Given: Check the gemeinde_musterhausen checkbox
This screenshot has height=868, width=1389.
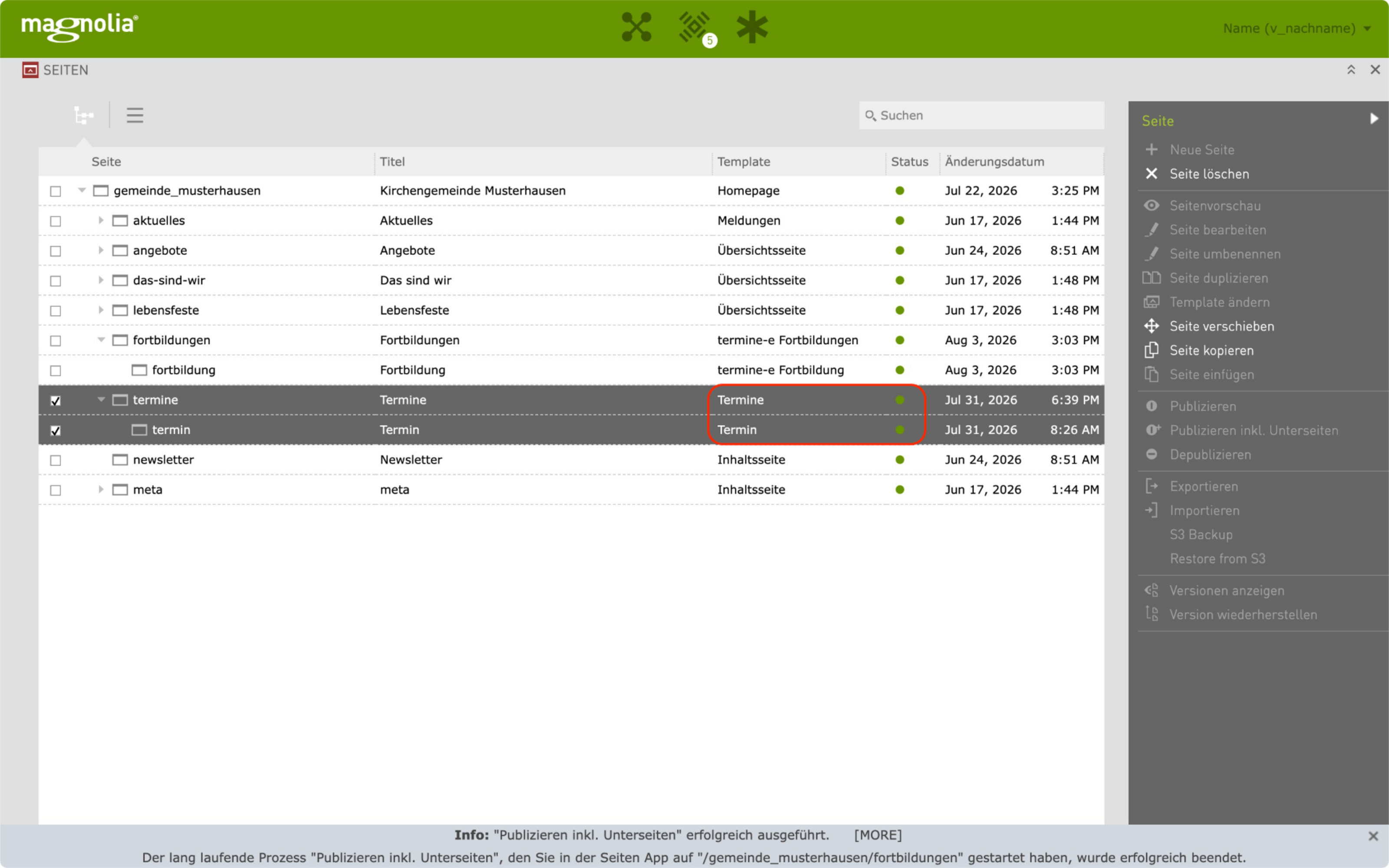Looking at the screenshot, I should click(x=56, y=191).
